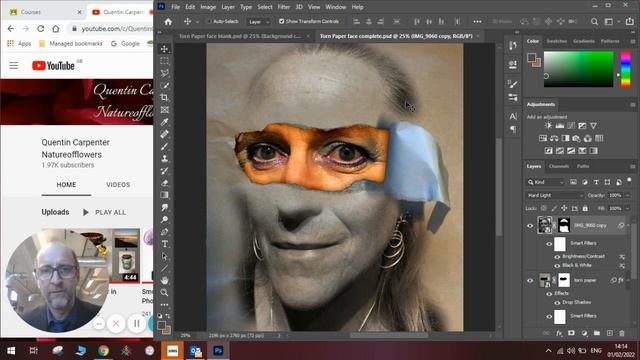Select the Lasso tool
The width and height of the screenshot is (640, 360).
pos(164,73)
